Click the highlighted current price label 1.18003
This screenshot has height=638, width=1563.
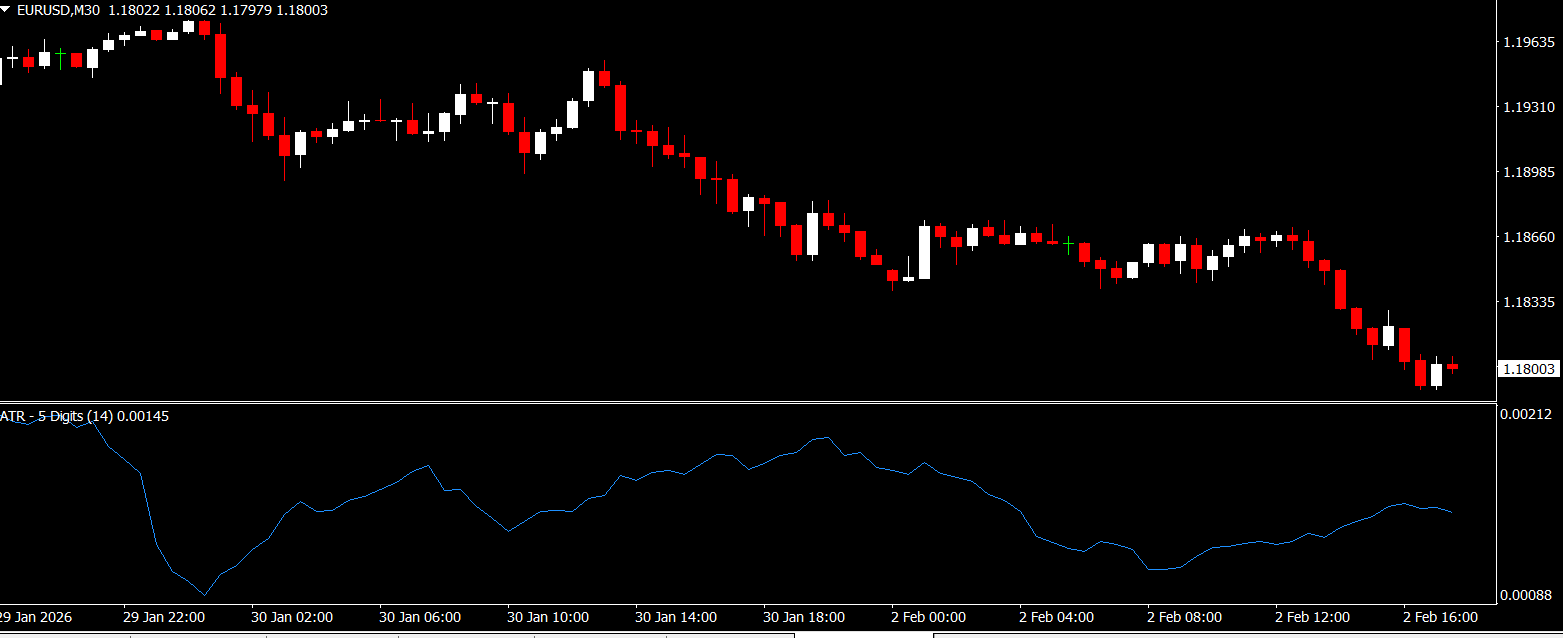(1529, 369)
